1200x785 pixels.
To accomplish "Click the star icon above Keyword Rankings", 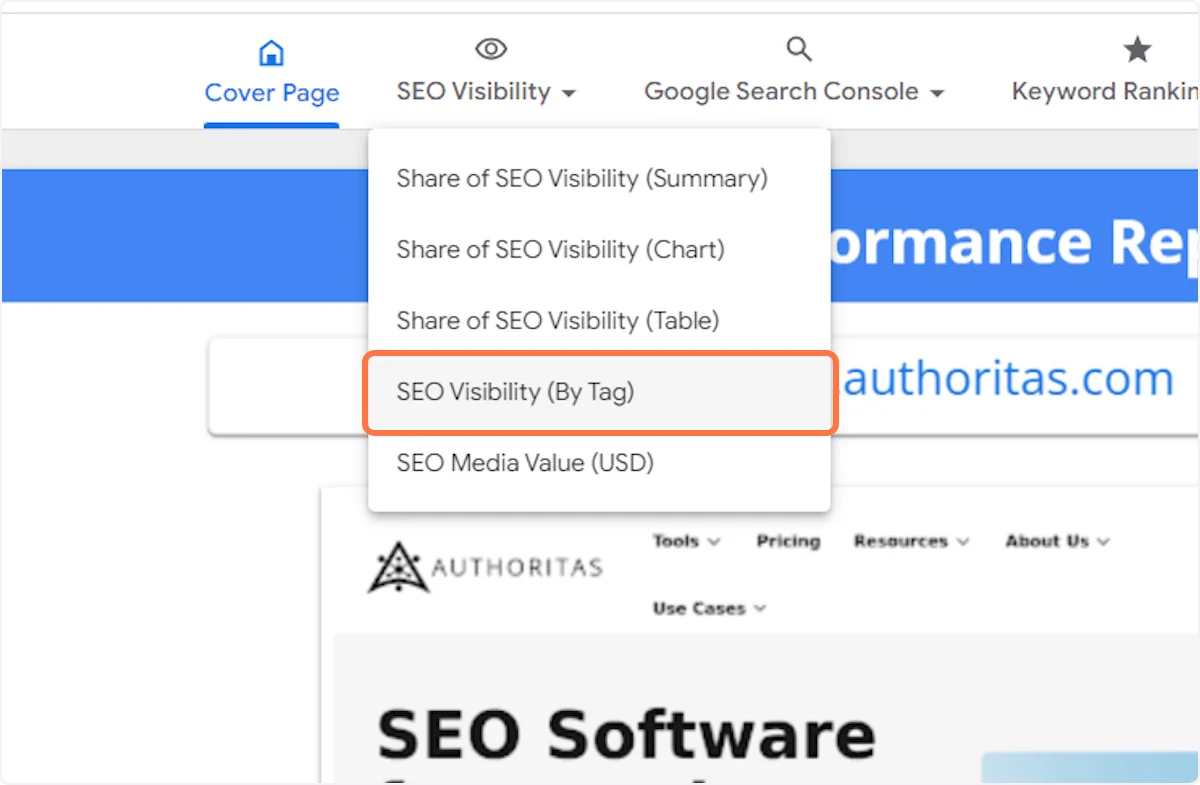I will tap(1137, 49).
